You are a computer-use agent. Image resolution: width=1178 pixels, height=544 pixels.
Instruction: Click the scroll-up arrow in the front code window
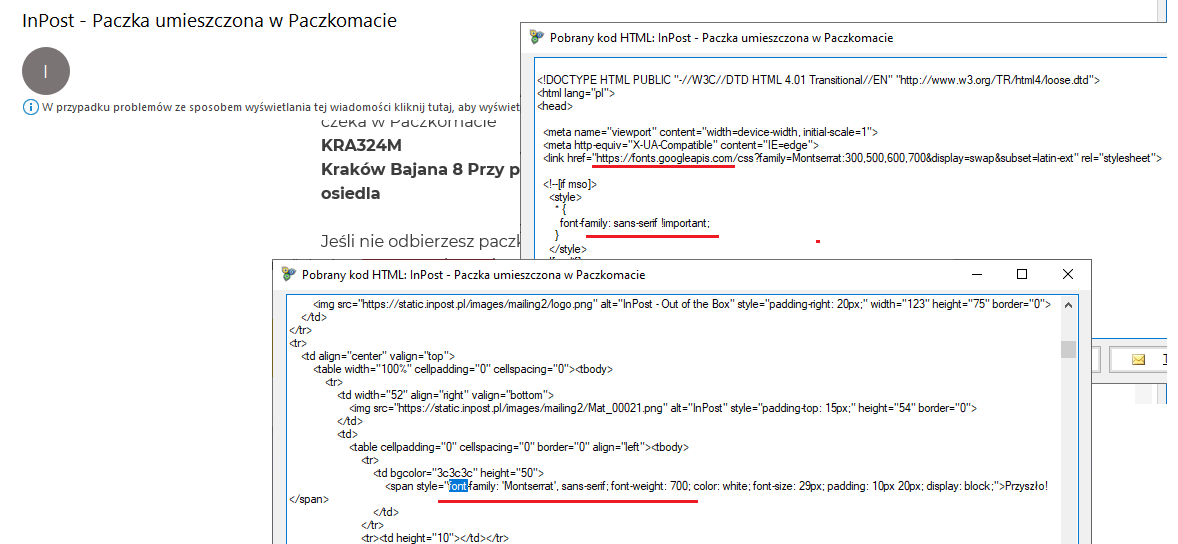(x=1069, y=304)
